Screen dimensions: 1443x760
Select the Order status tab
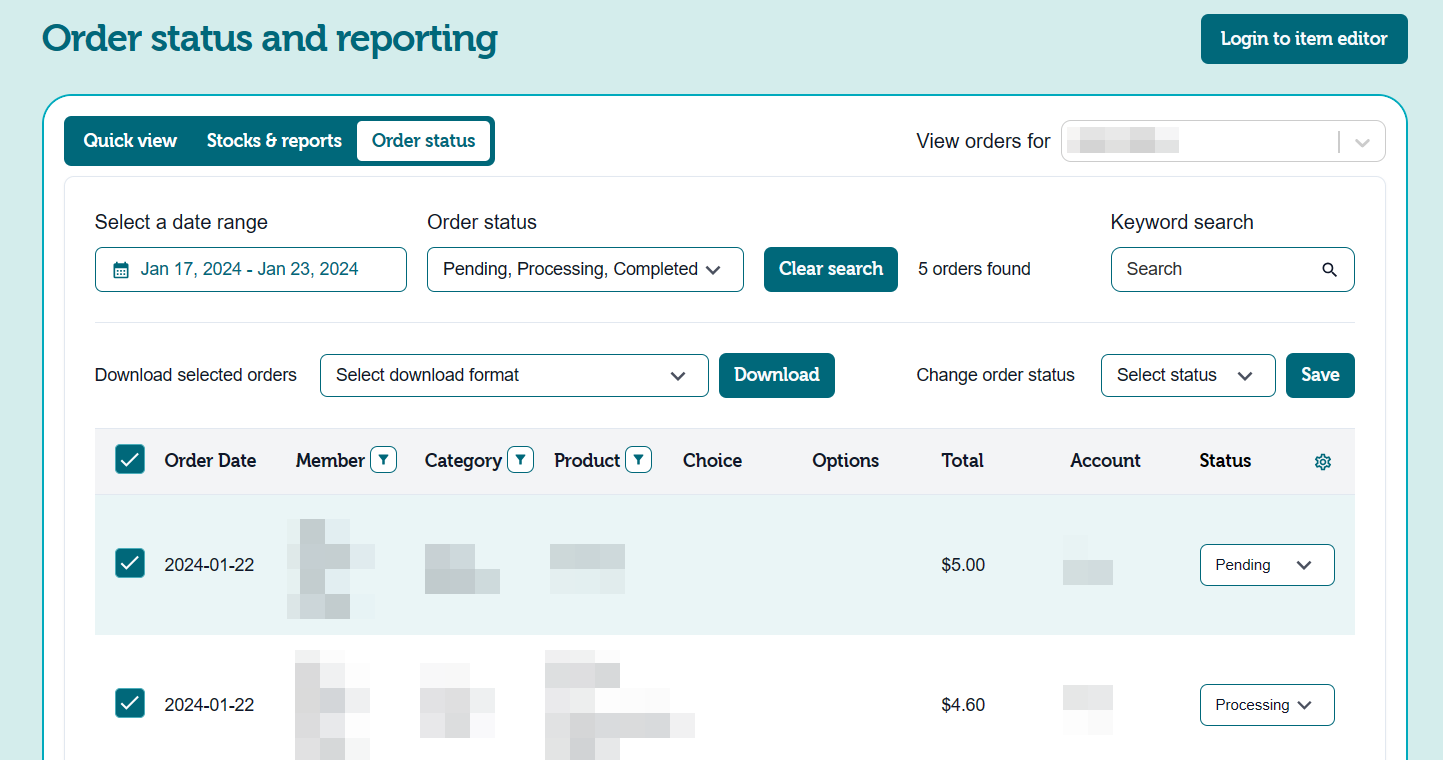pyautogui.click(x=424, y=141)
